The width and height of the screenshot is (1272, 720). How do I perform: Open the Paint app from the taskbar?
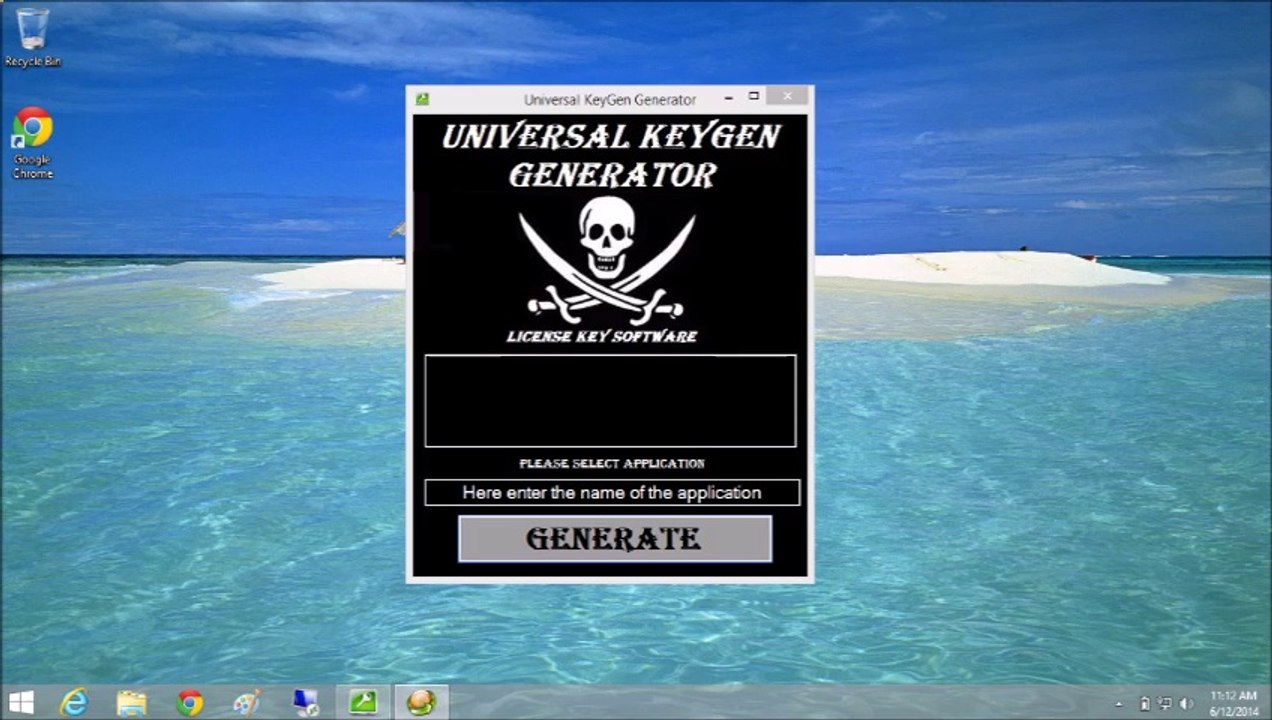247,703
